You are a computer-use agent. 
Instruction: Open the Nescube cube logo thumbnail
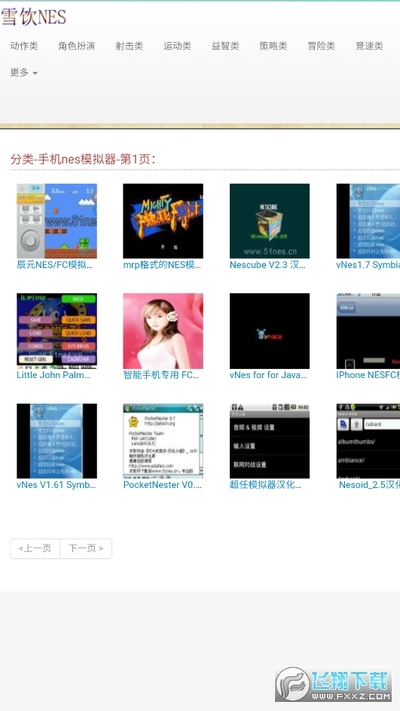click(269, 221)
